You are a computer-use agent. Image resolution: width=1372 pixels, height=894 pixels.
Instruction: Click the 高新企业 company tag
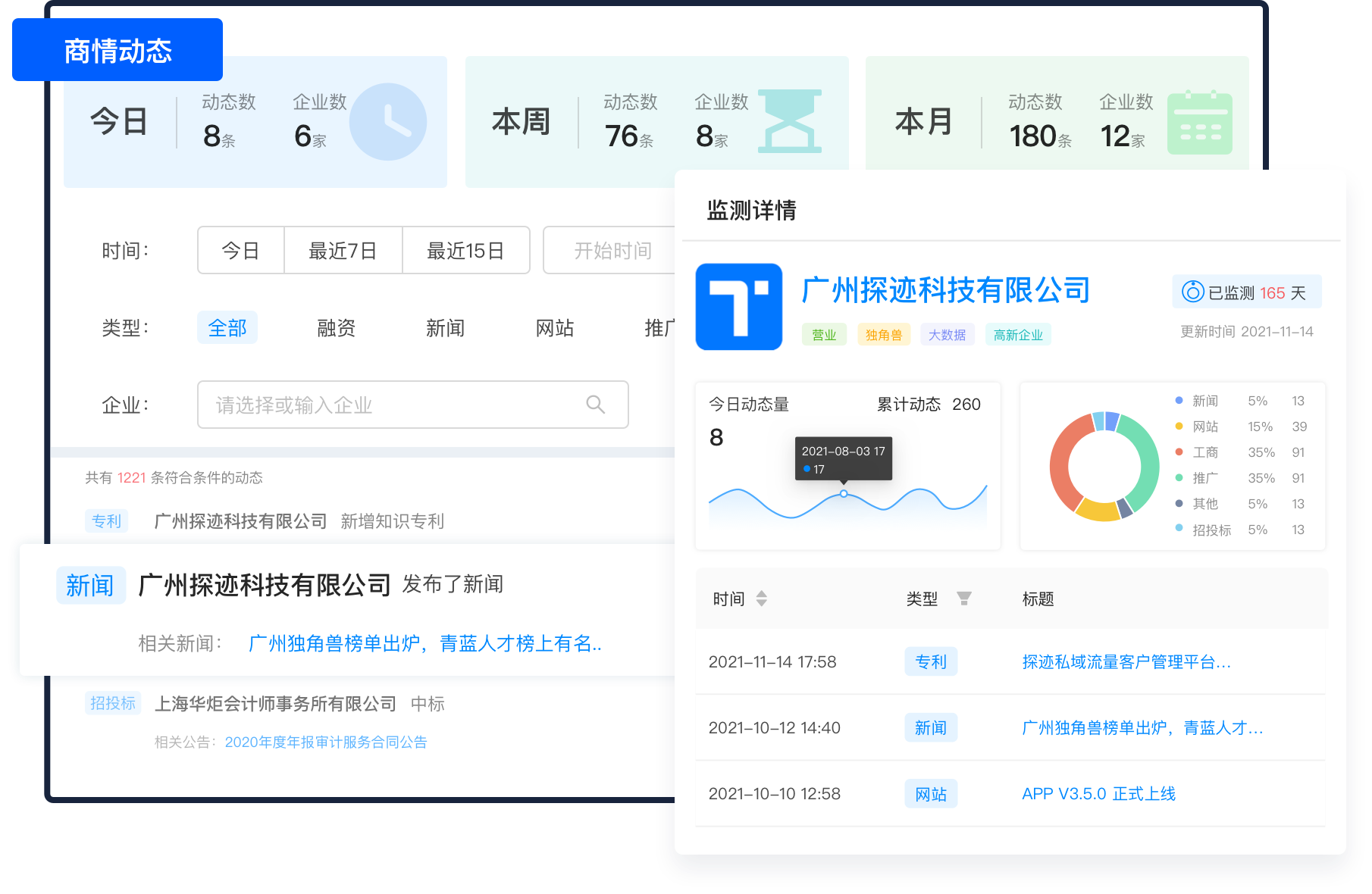[x=1019, y=334]
